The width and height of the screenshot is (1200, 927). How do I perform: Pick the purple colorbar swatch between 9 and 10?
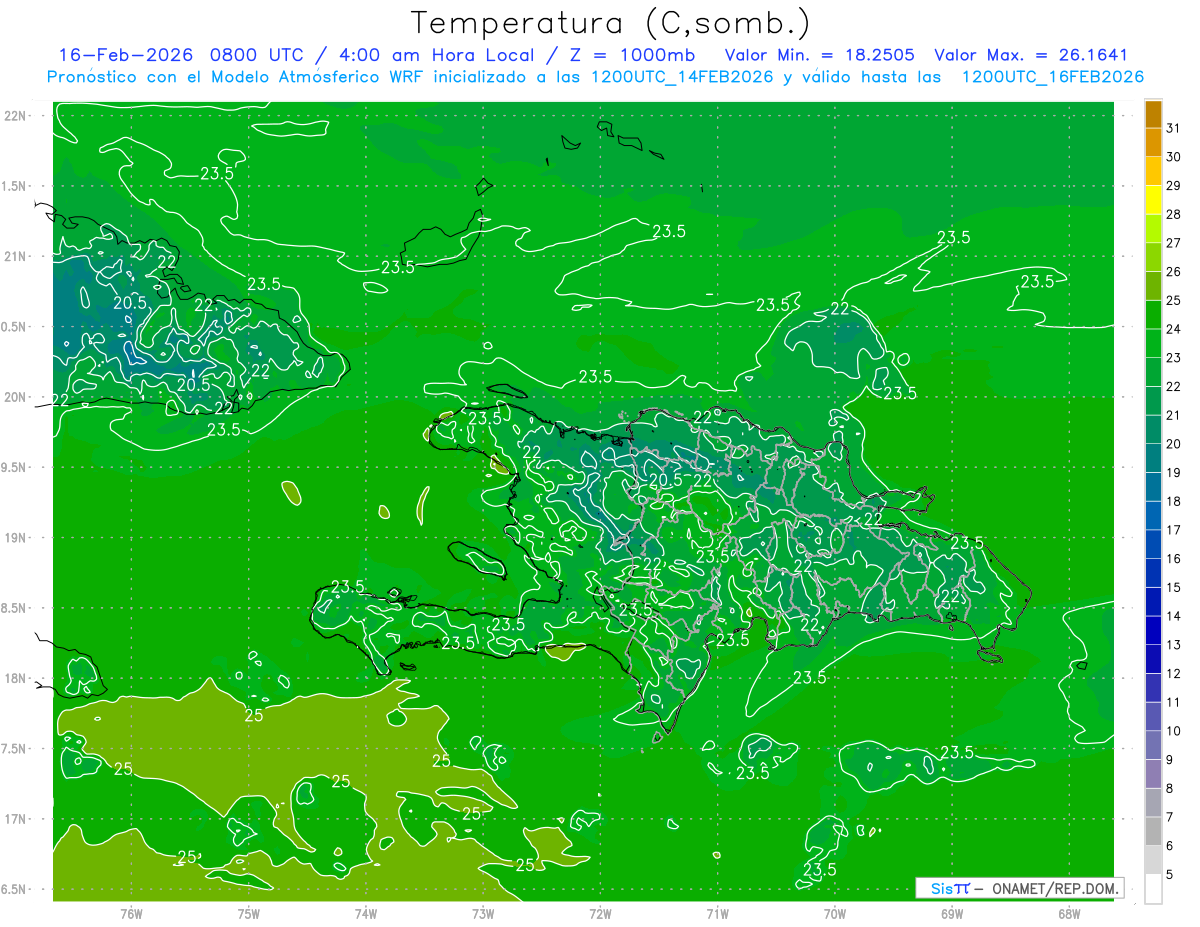click(x=1153, y=746)
